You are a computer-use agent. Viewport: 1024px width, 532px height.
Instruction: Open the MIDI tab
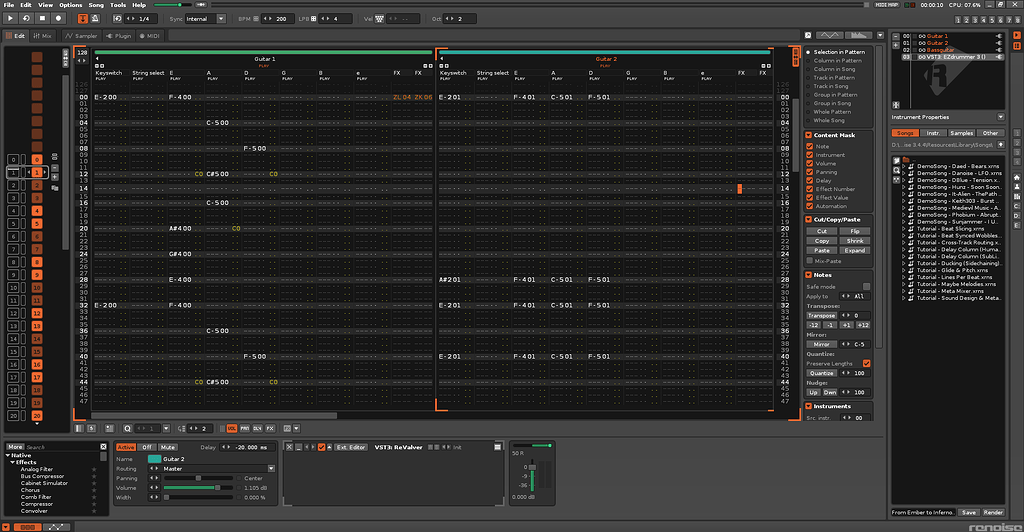point(149,36)
